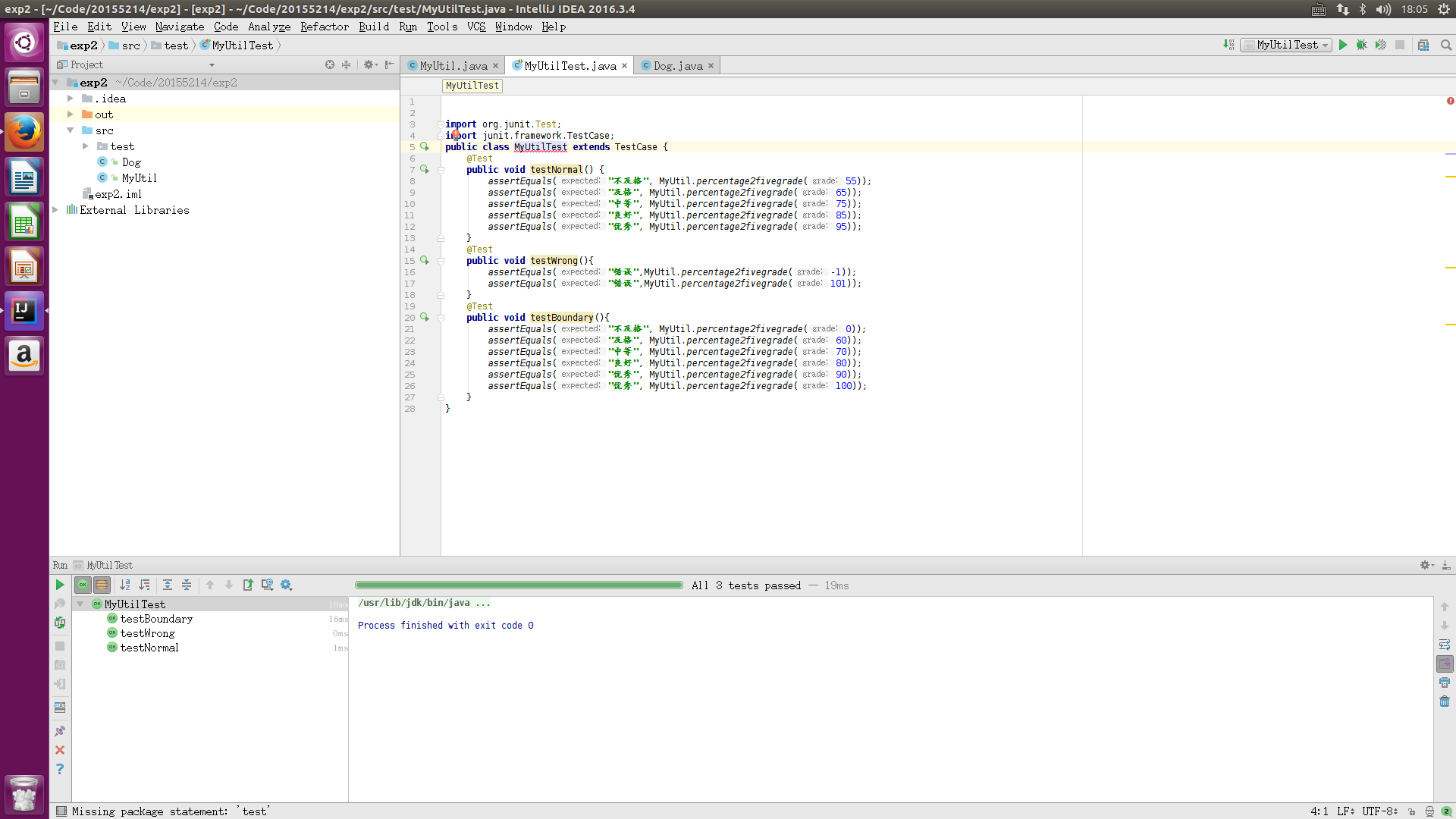Toggle show passed tests filter

[x=83, y=585]
